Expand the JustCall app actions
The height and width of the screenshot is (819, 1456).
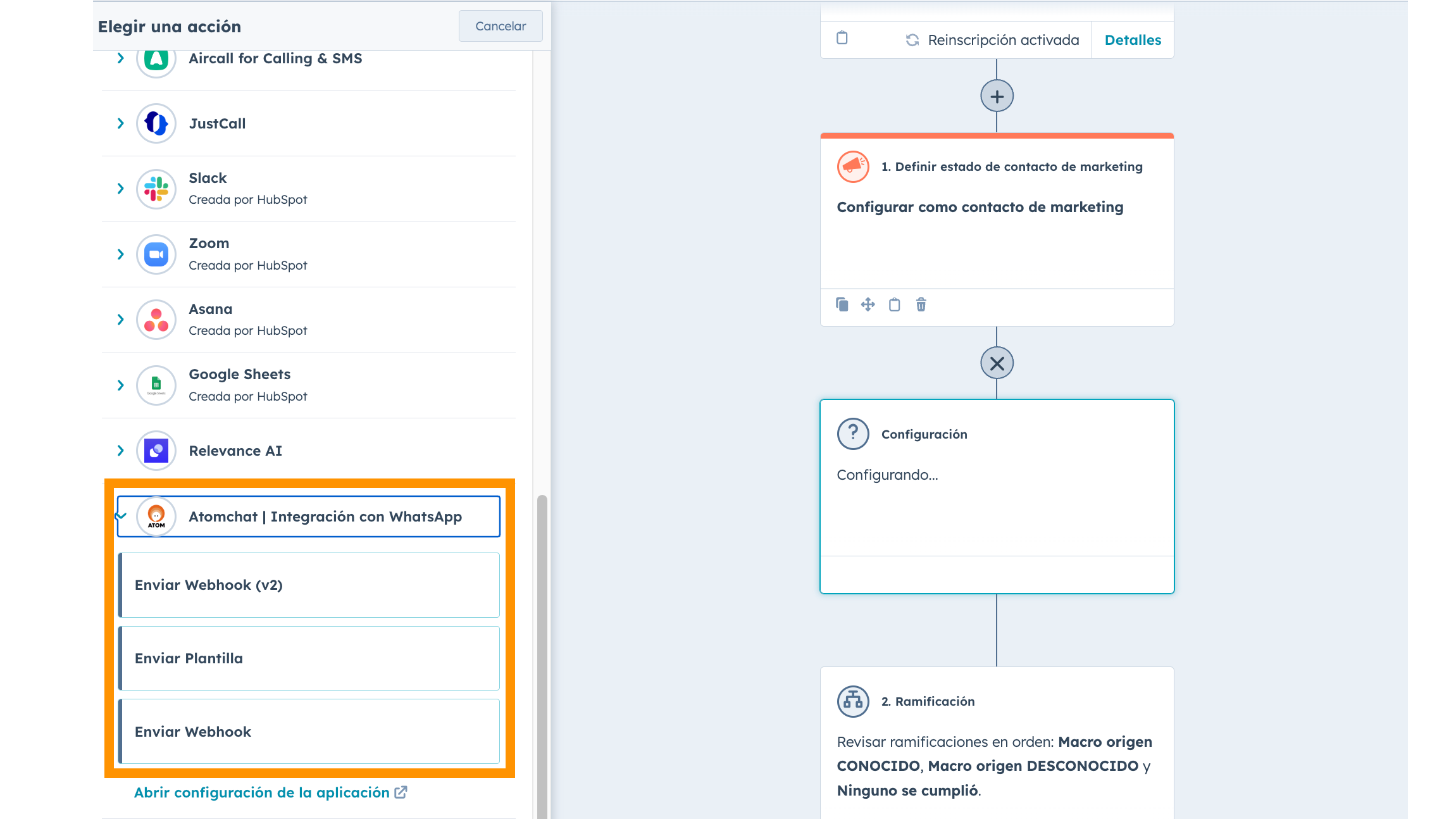(120, 123)
